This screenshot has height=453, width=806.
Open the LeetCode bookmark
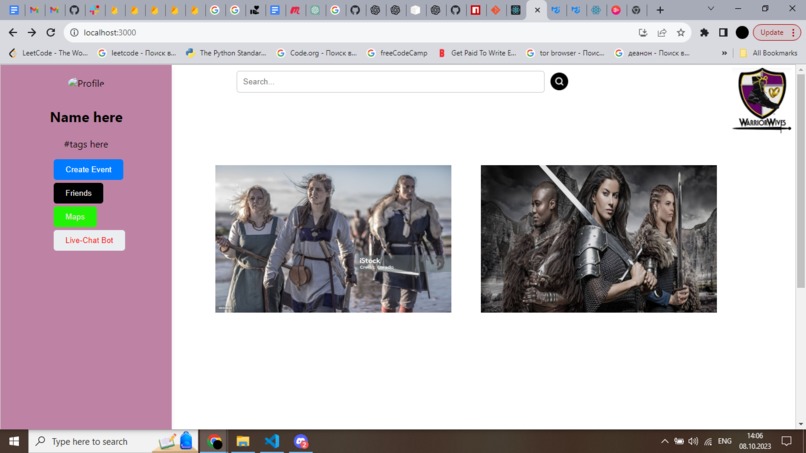pos(49,53)
